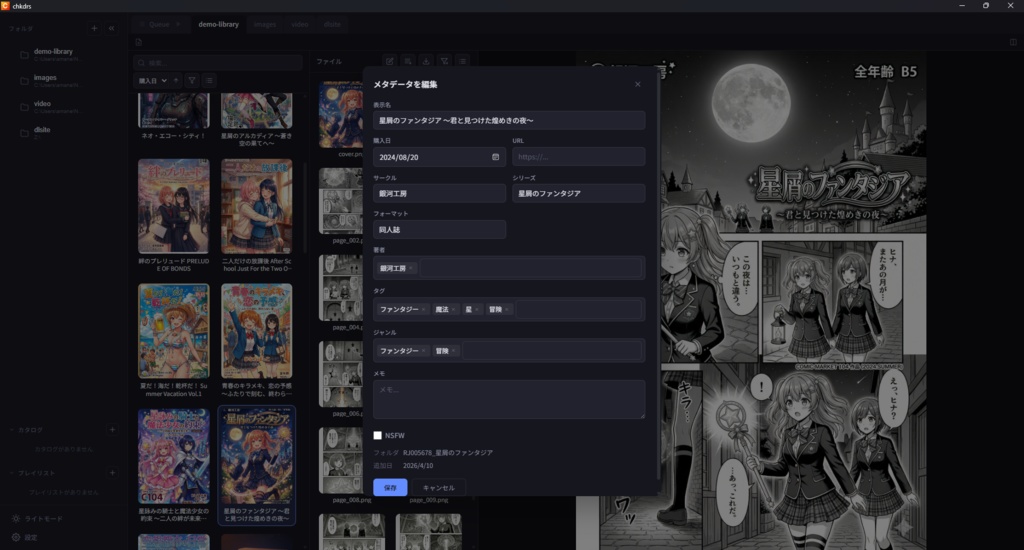The width and height of the screenshot is (1024, 550).
Task: Click the list view icon in ファイル toolbar
Action: 462,61
